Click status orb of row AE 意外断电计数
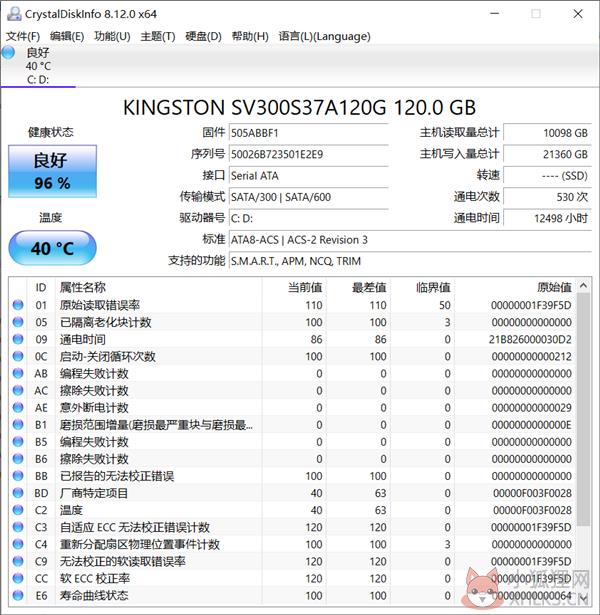 (x=18, y=408)
